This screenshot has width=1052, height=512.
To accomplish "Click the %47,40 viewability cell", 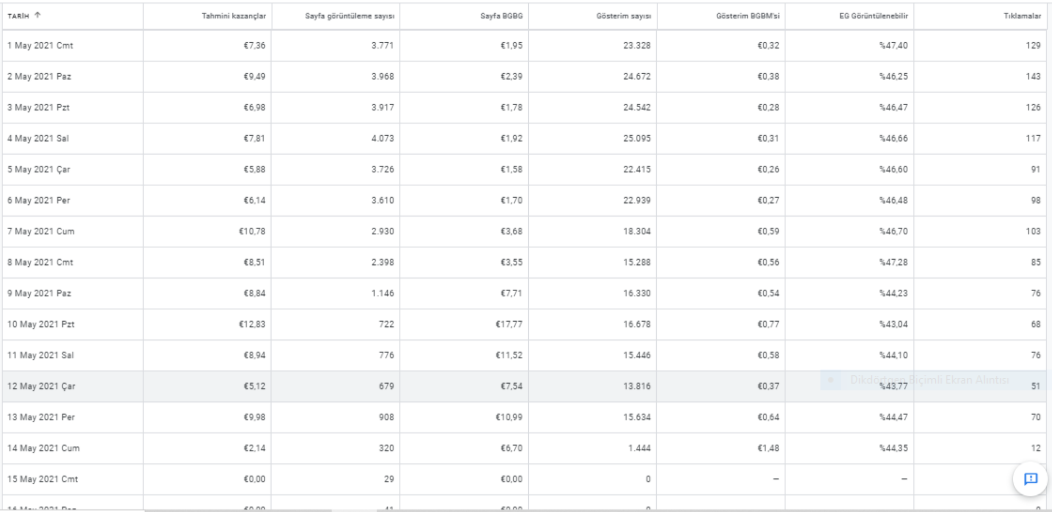I will (x=894, y=46).
